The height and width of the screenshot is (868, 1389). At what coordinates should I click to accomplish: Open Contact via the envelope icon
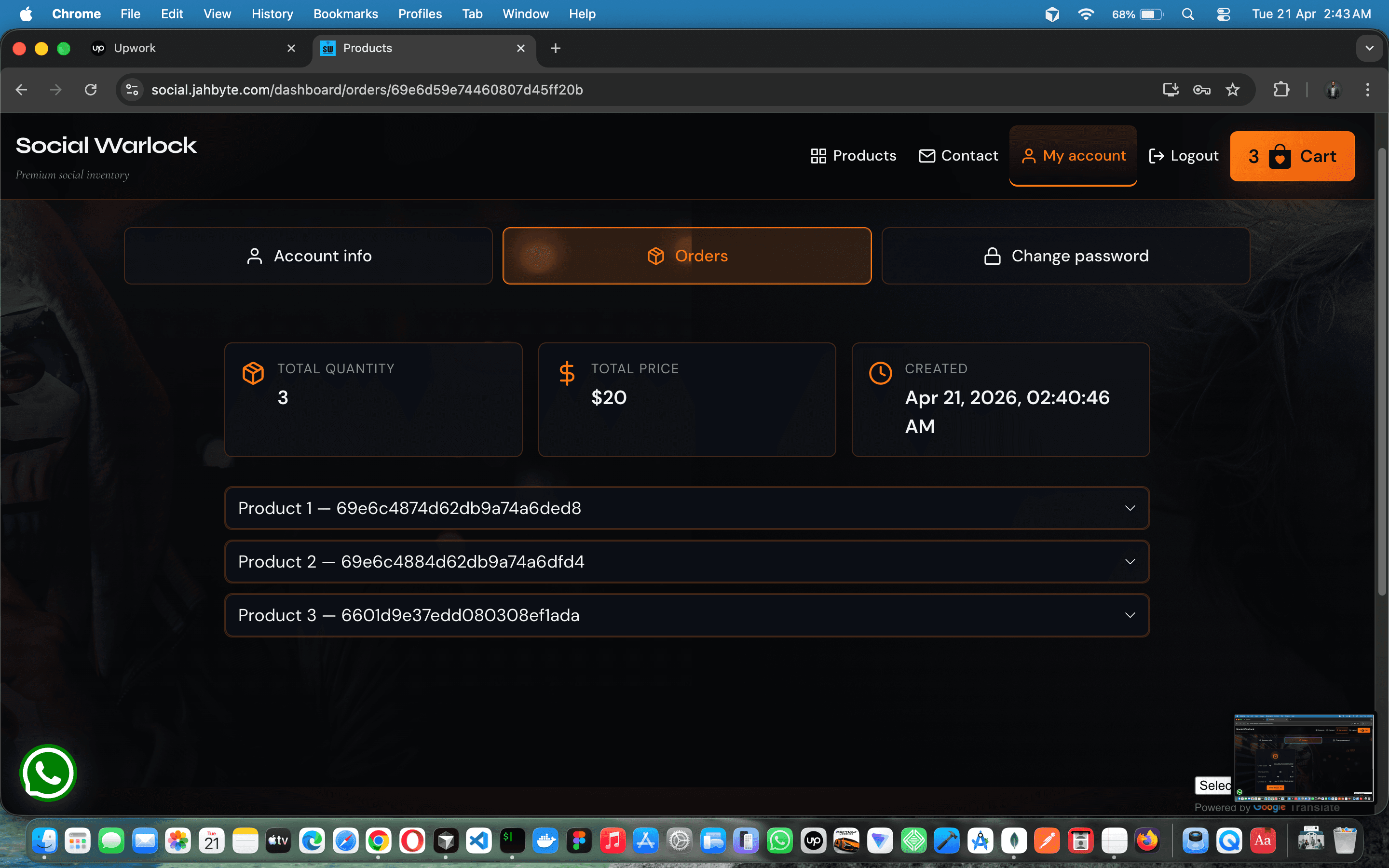tap(926, 156)
